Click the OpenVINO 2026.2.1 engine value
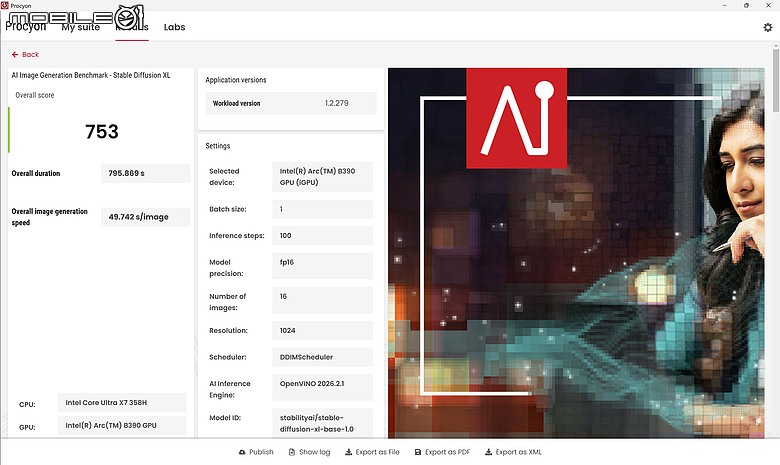780x465 pixels. pyautogui.click(x=322, y=387)
